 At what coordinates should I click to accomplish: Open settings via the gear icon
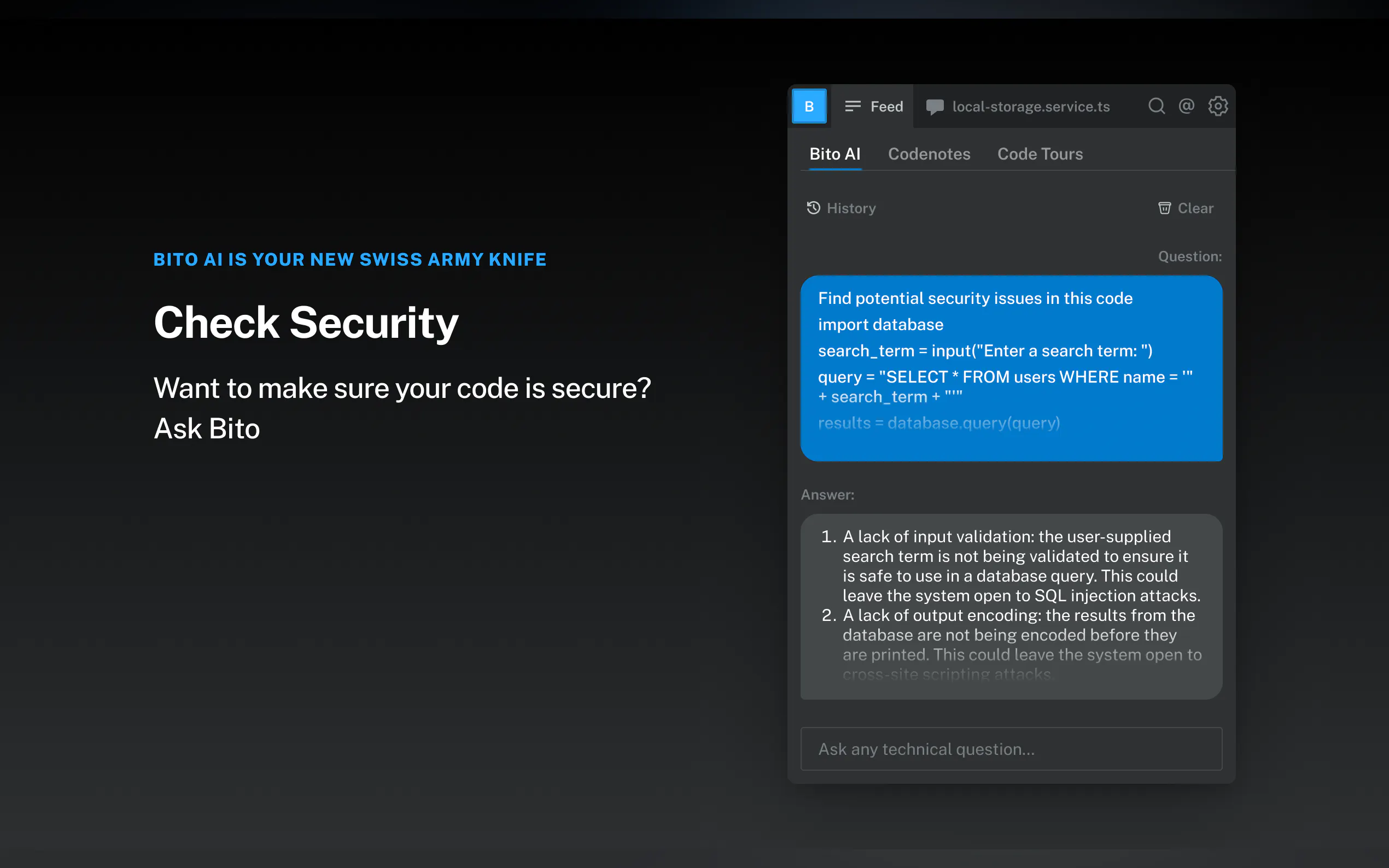(1217, 106)
